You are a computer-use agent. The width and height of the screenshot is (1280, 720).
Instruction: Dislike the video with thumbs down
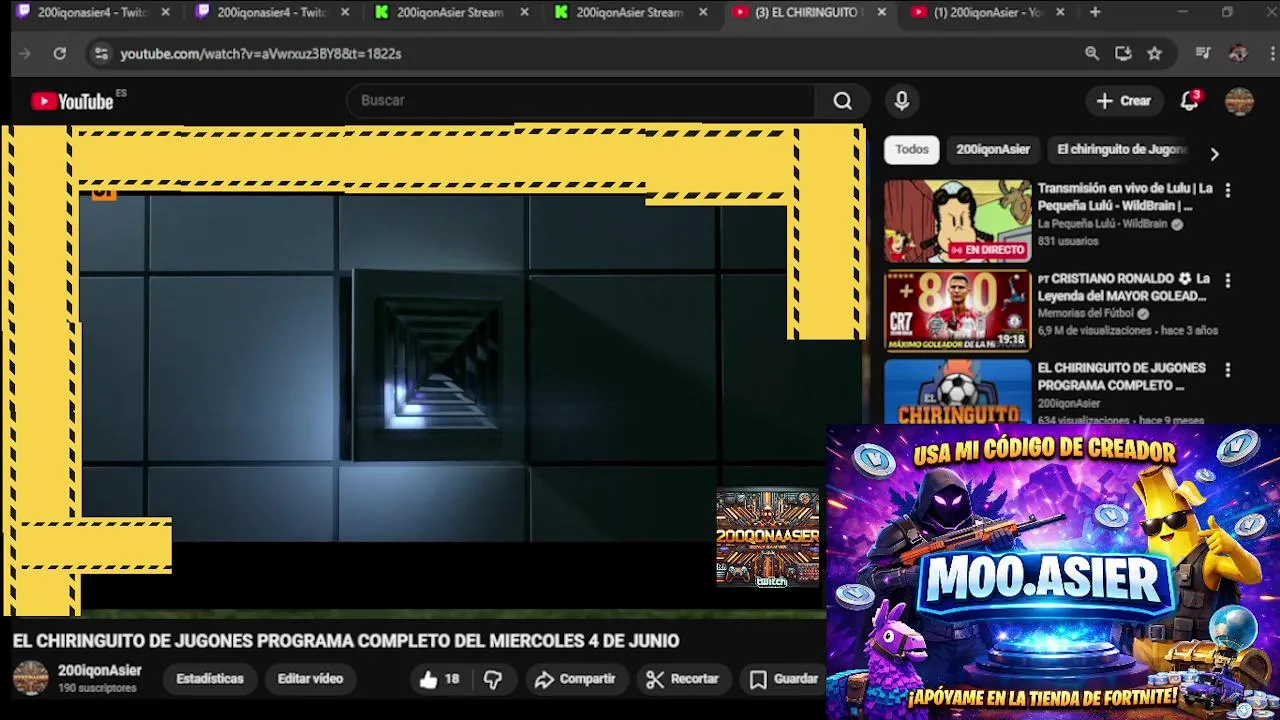(493, 679)
